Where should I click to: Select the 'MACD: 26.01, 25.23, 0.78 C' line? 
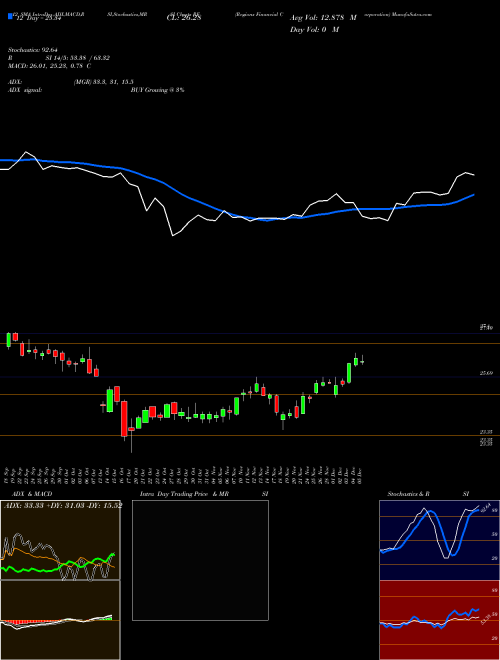pyautogui.click(x=50, y=66)
